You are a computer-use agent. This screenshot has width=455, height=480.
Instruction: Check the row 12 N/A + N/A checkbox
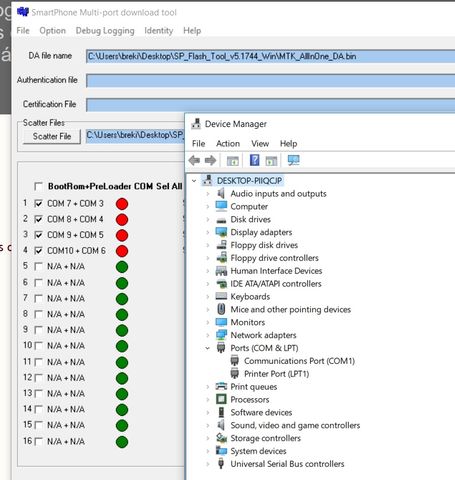[38, 378]
